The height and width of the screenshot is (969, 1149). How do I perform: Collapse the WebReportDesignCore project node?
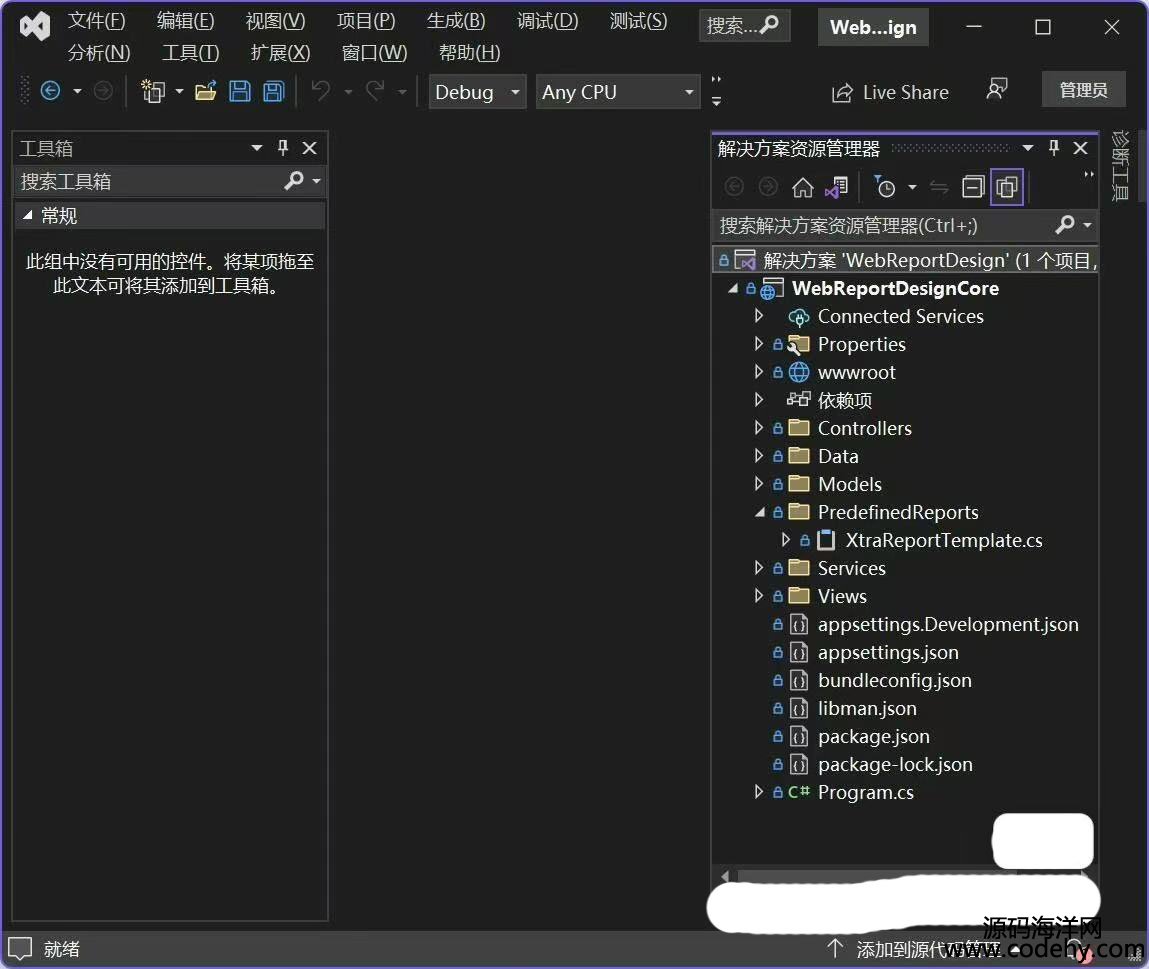(732, 288)
